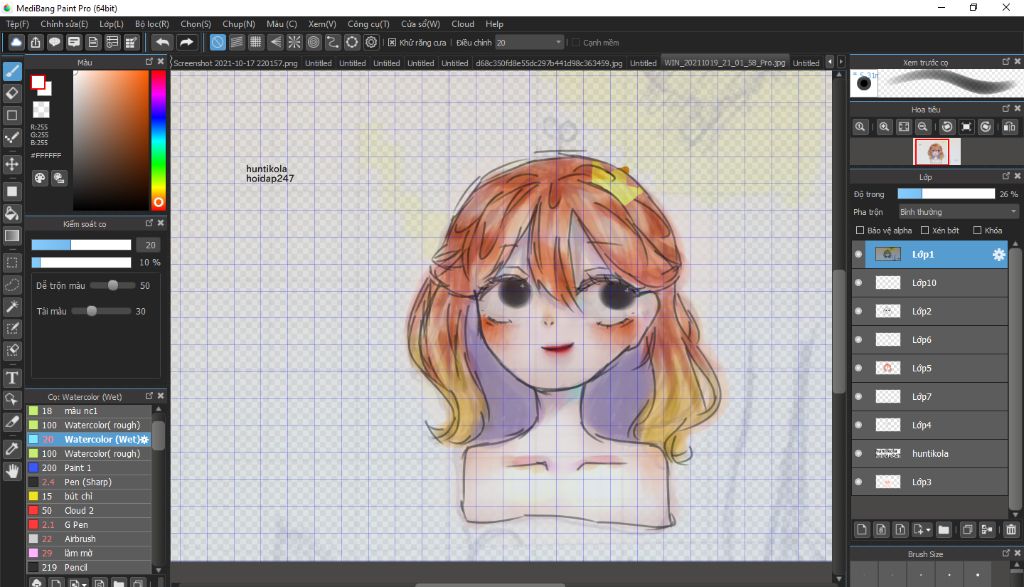Open gear settings of layer Lớp1
The width and height of the screenshot is (1024, 587).
click(x=999, y=255)
